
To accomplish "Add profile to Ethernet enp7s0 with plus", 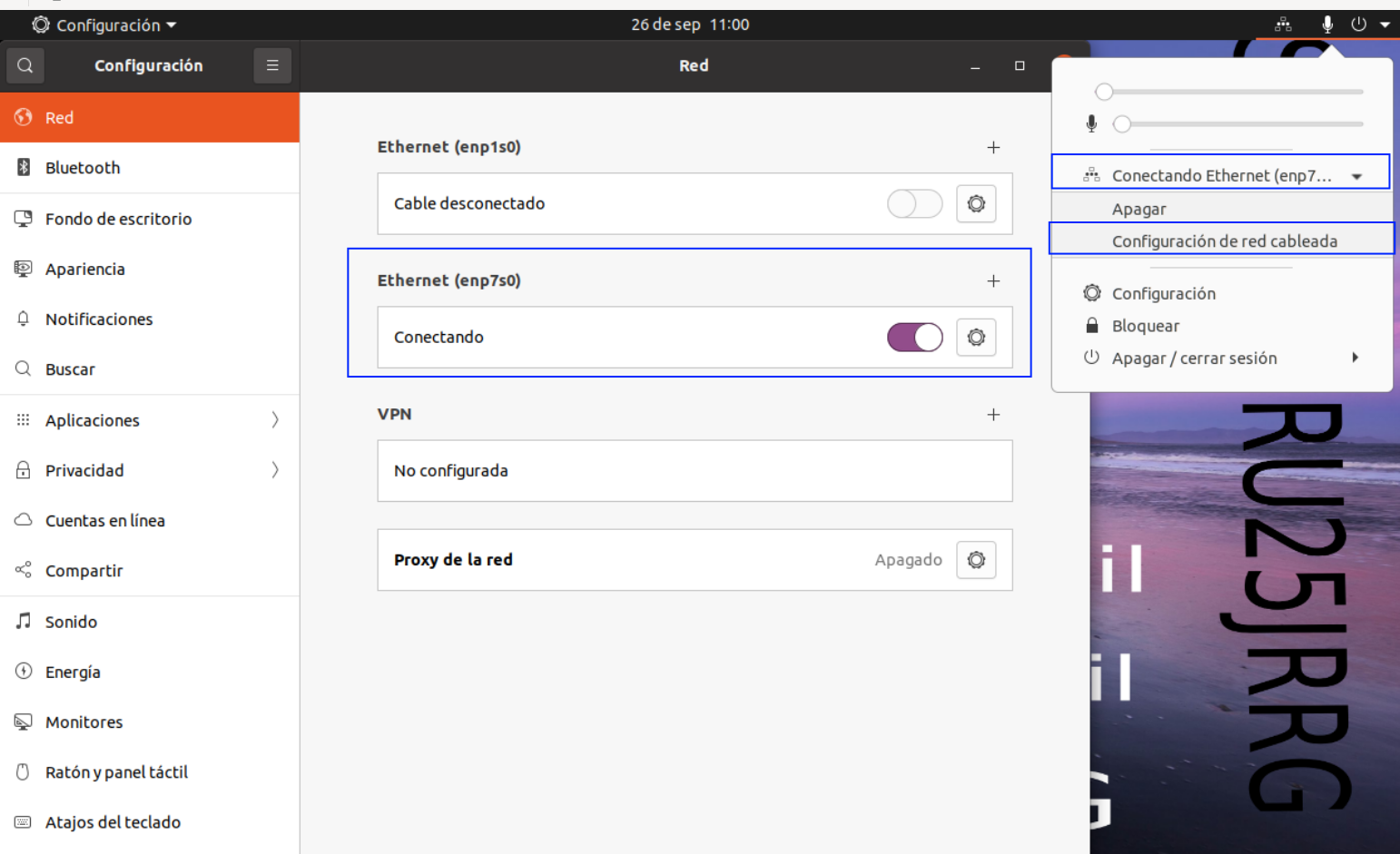I will pyautogui.click(x=993, y=281).
